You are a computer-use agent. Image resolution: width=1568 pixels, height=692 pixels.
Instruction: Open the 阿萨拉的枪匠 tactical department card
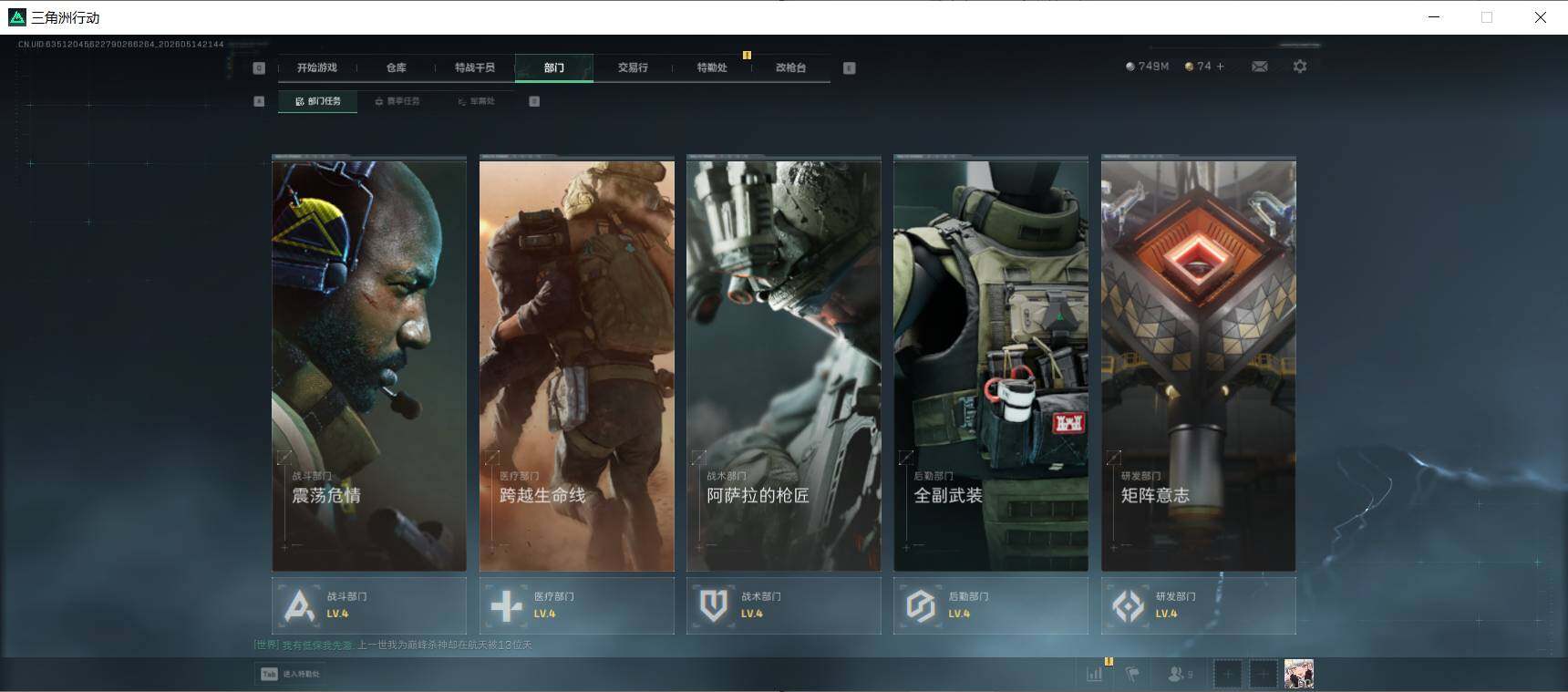(784, 365)
